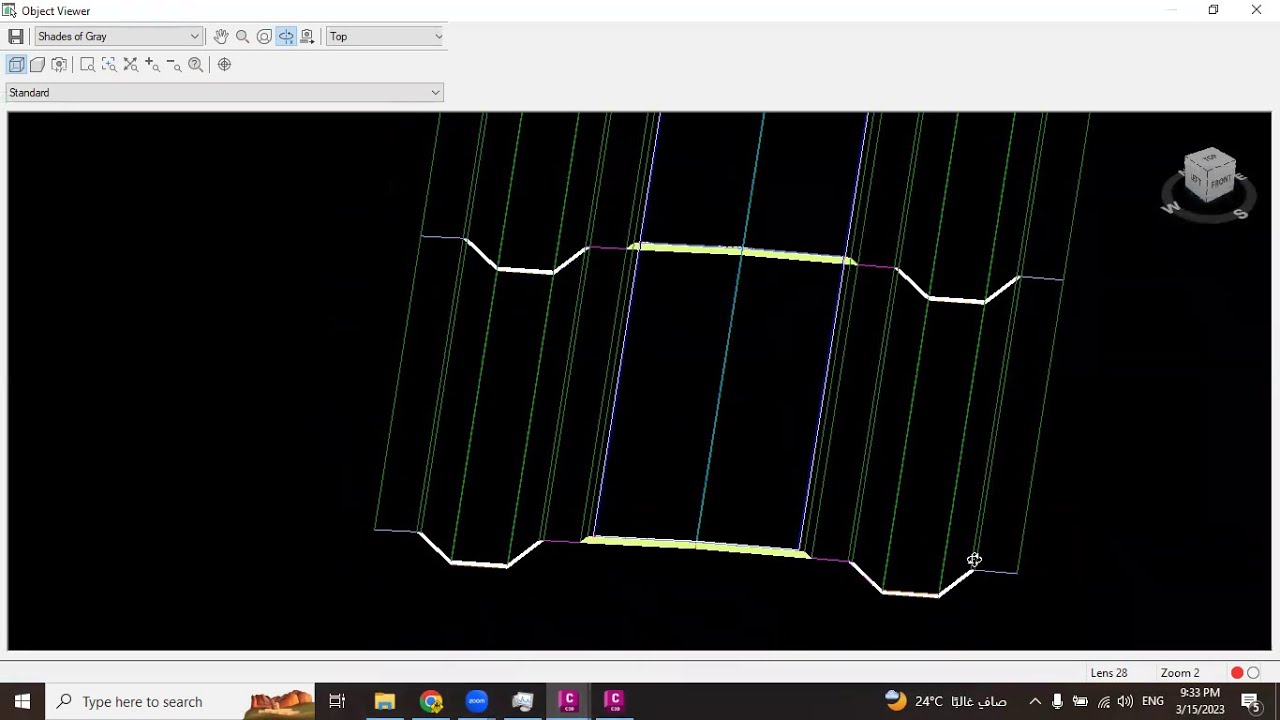Toggle perspective projection cube icon
The width and height of the screenshot is (1280, 720).
[x=38, y=64]
